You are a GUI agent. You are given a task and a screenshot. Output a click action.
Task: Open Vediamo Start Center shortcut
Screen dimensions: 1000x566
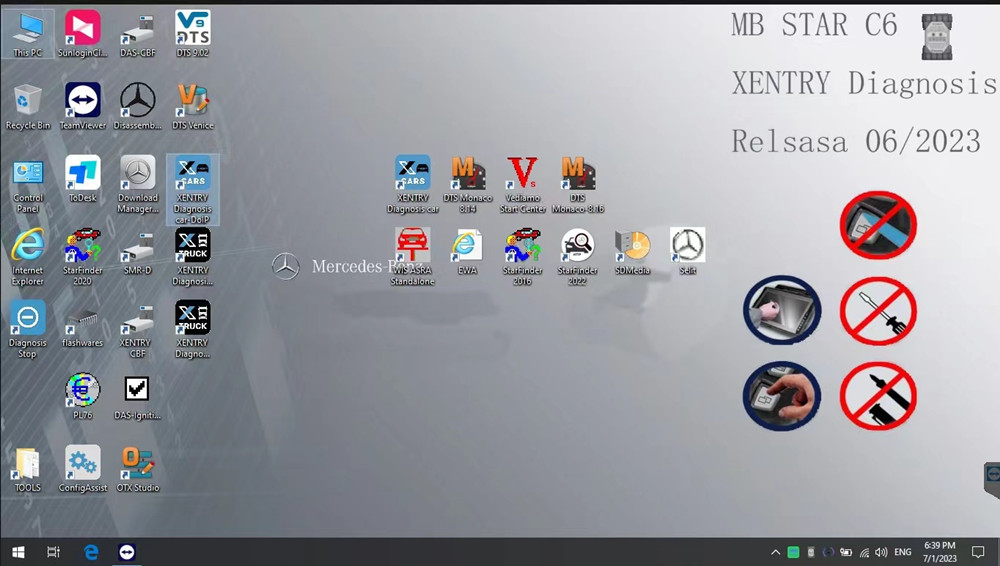click(x=522, y=174)
